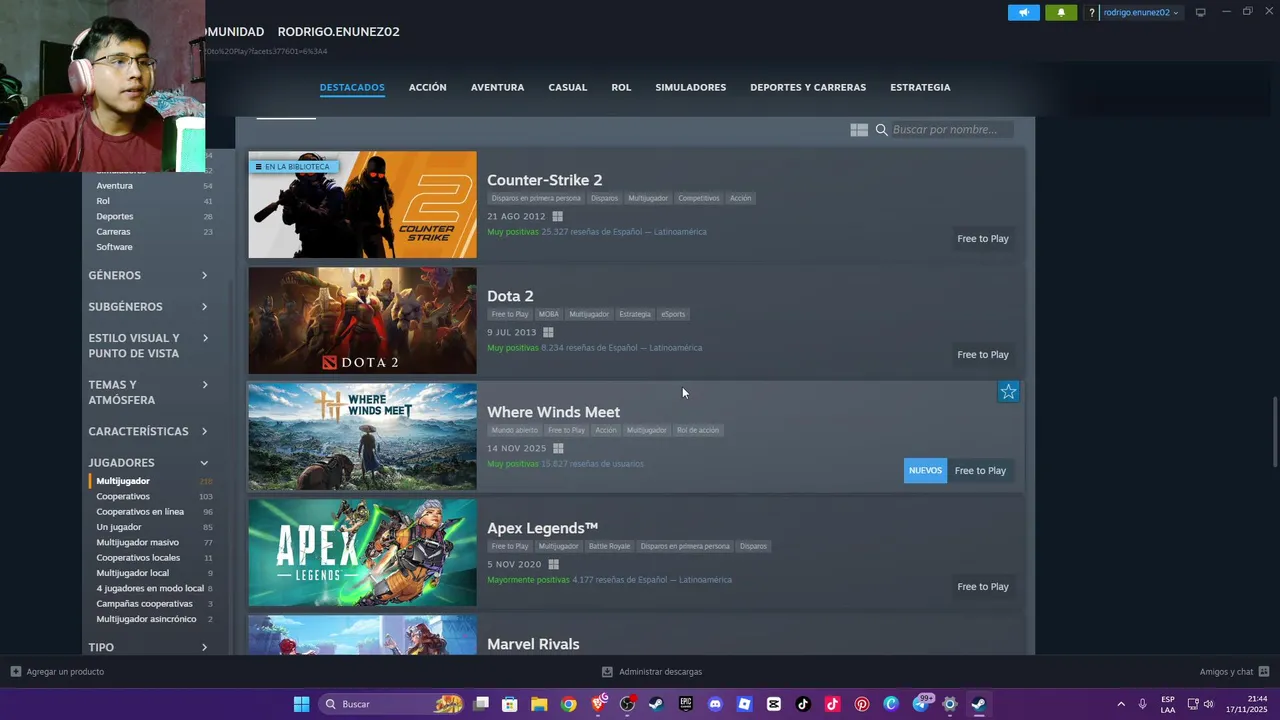1280x720 pixels.
Task: Click Agregar un producto at bottom left
Action: (x=57, y=672)
